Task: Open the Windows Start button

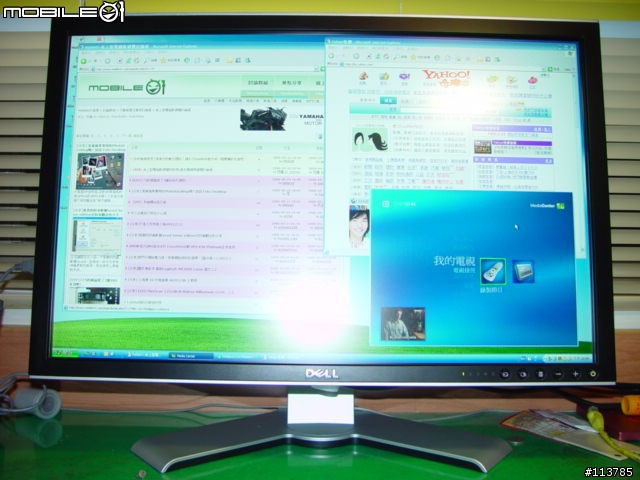Action: tap(65, 353)
